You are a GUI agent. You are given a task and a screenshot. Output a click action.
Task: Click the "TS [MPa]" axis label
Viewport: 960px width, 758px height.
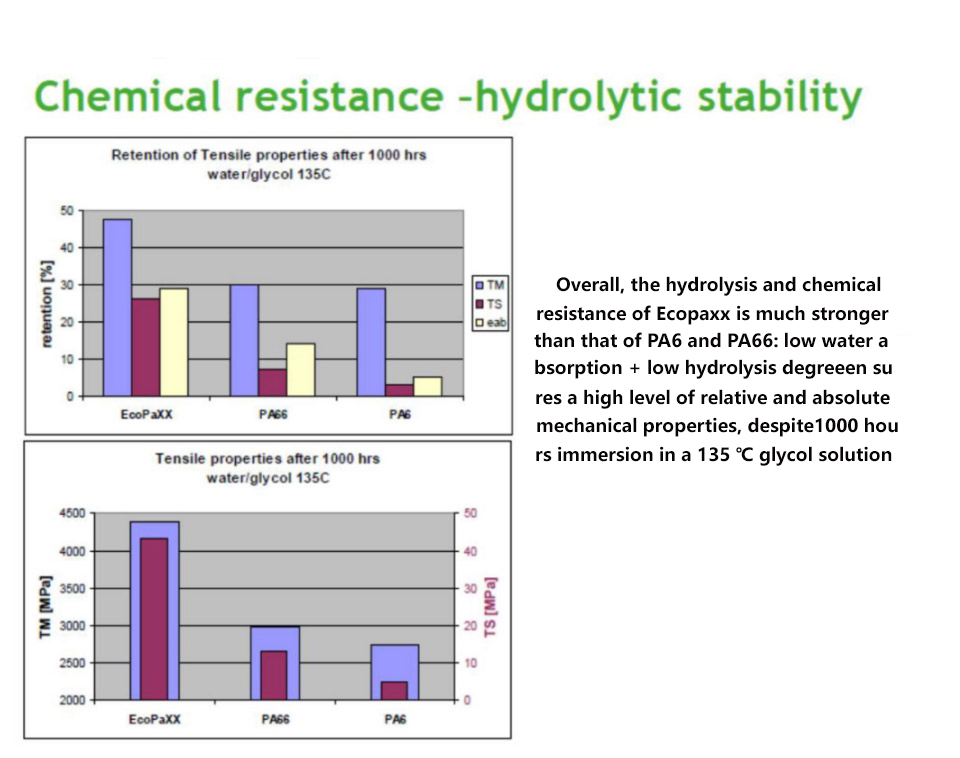(x=490, y=607)
